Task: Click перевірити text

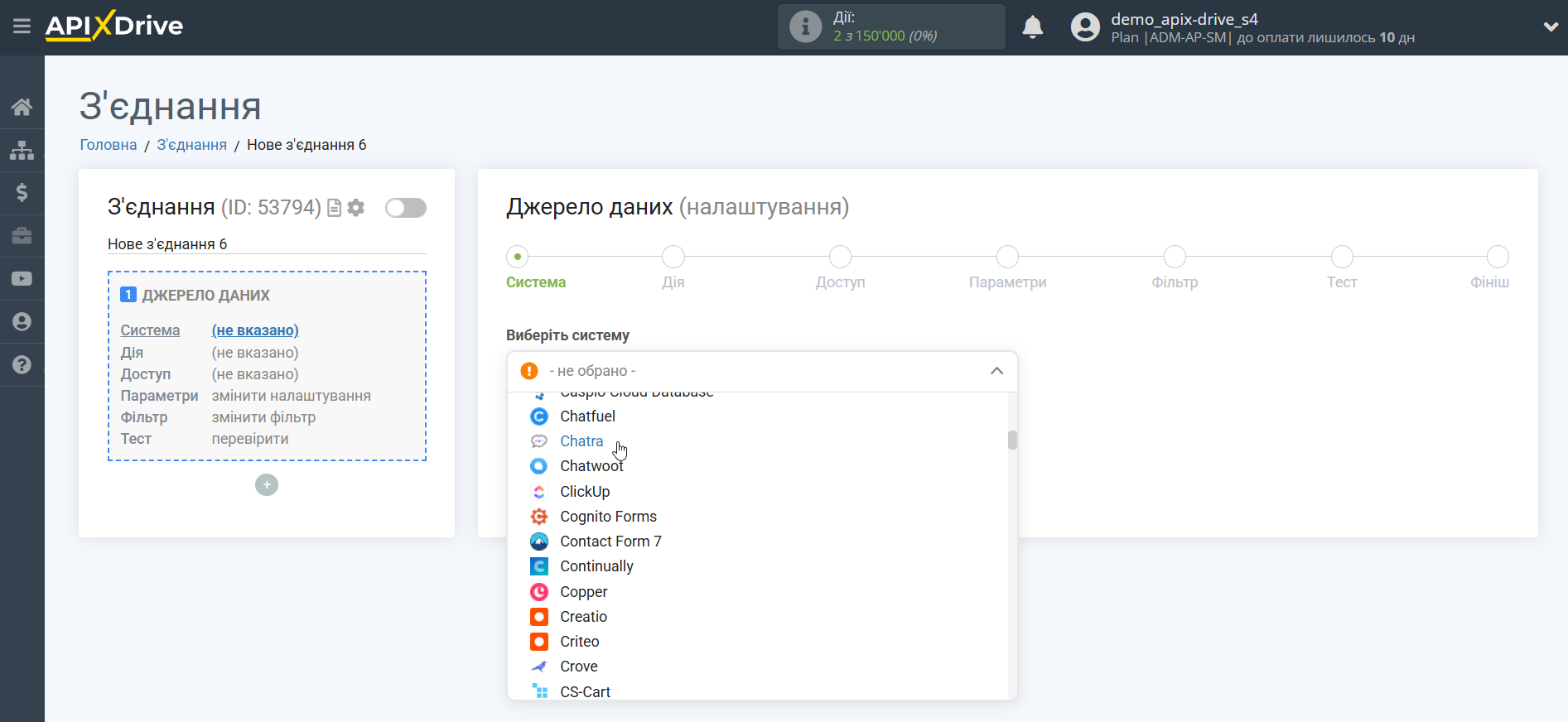Action: [x=250, y=439]
